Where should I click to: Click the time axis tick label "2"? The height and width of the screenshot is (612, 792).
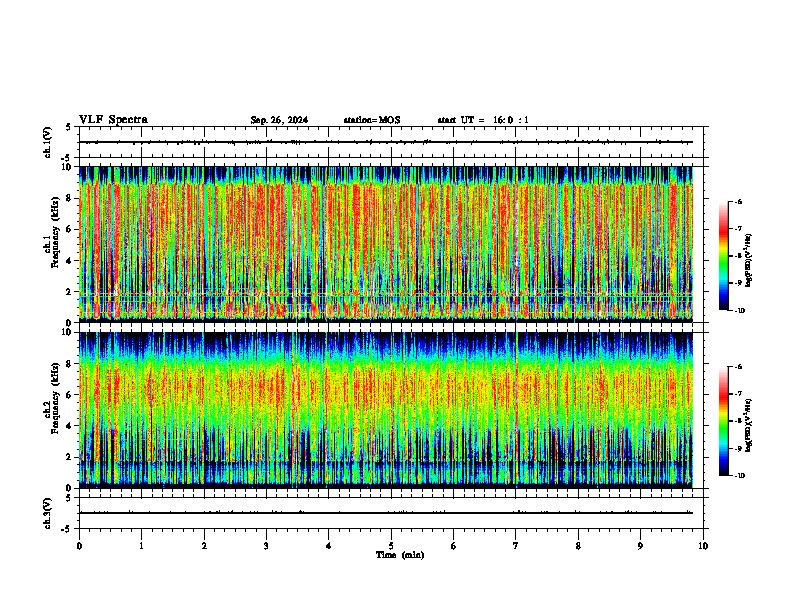point(204,546)
